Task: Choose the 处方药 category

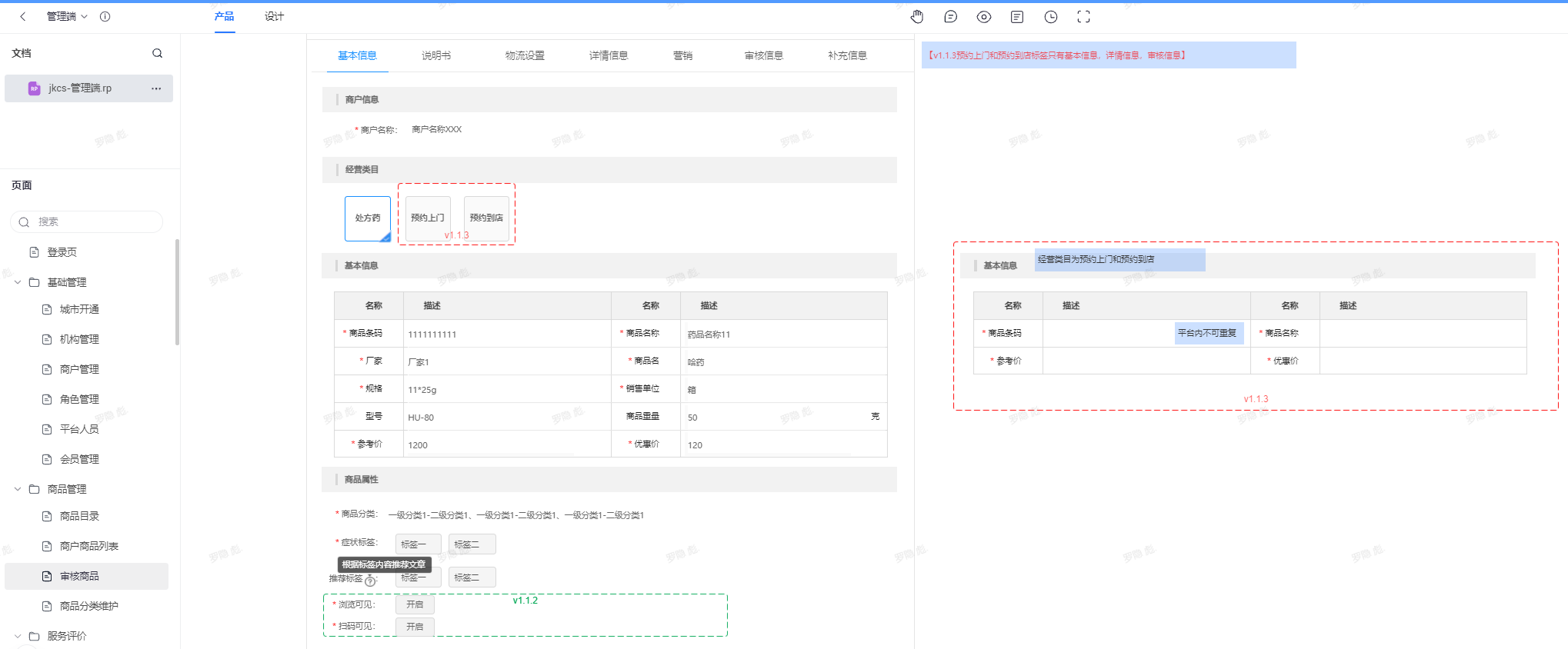Action: click(x=368, y=218)
